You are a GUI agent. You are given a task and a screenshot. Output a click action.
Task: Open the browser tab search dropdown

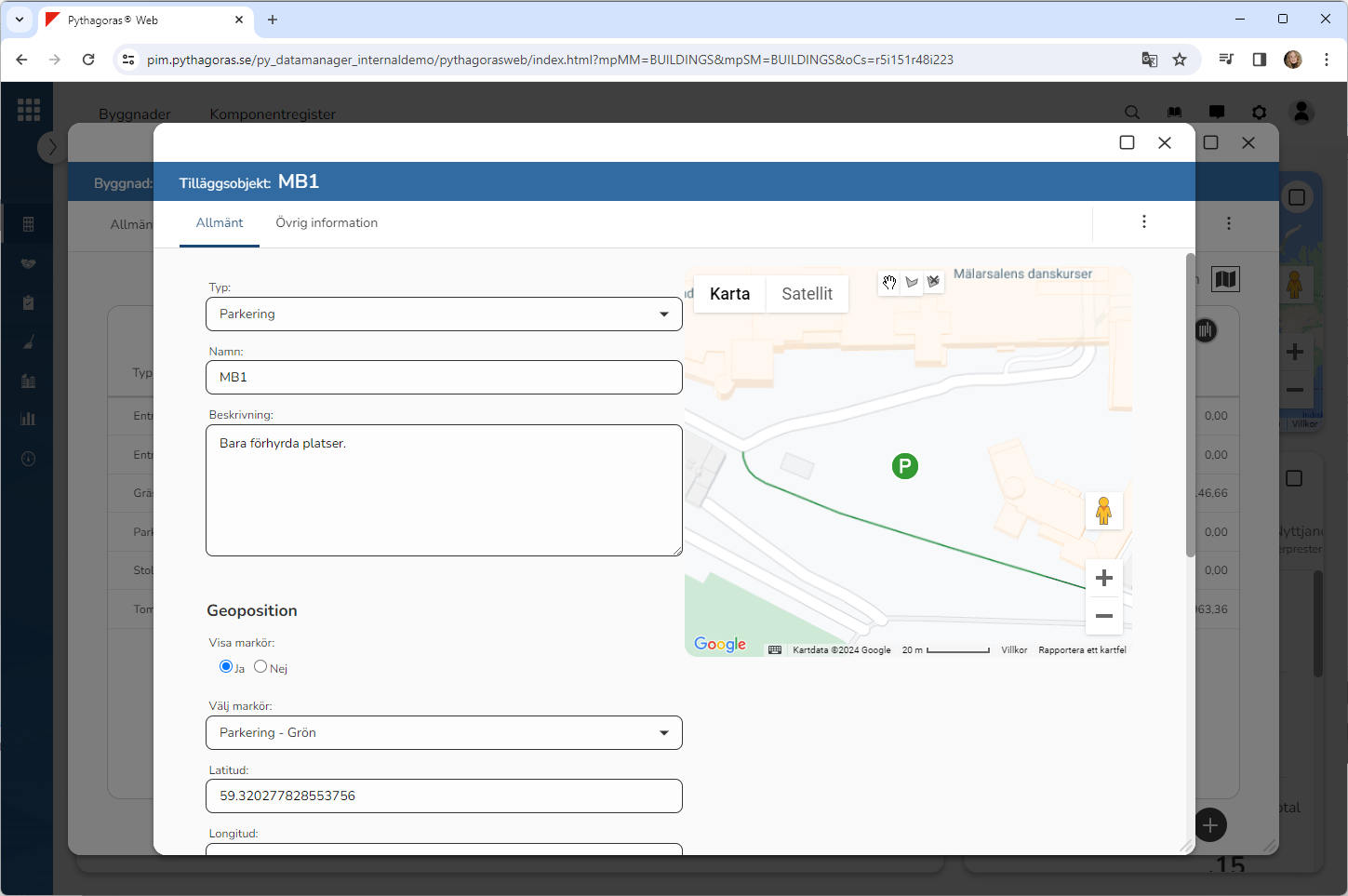click(x=20, y=20)
